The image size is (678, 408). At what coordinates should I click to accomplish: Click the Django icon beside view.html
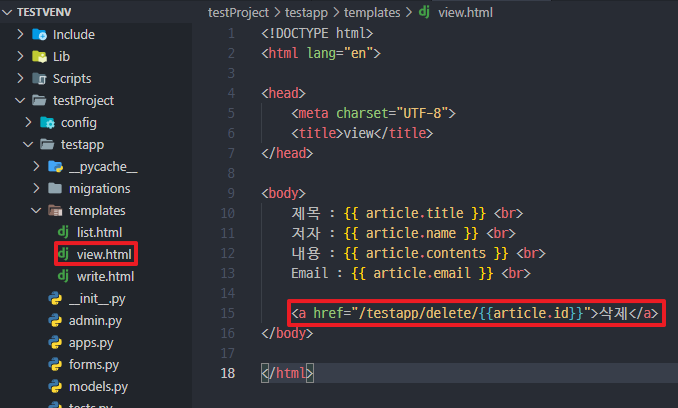[x=63, y=254]
